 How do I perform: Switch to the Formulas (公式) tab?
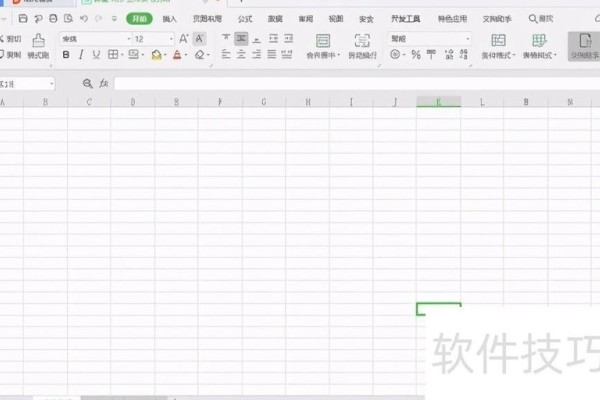pos(245,19)
